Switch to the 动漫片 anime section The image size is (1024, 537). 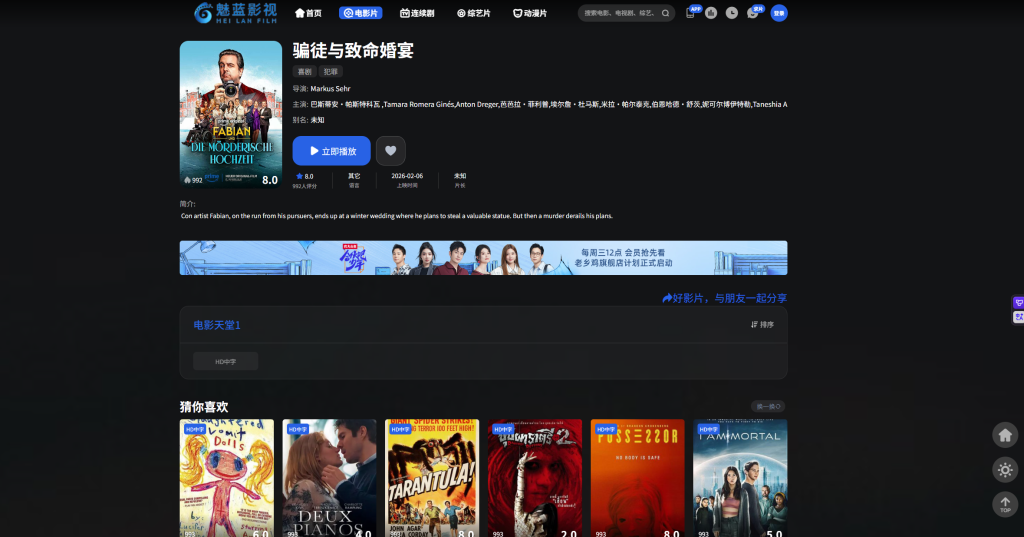click(x=530, y=13)
